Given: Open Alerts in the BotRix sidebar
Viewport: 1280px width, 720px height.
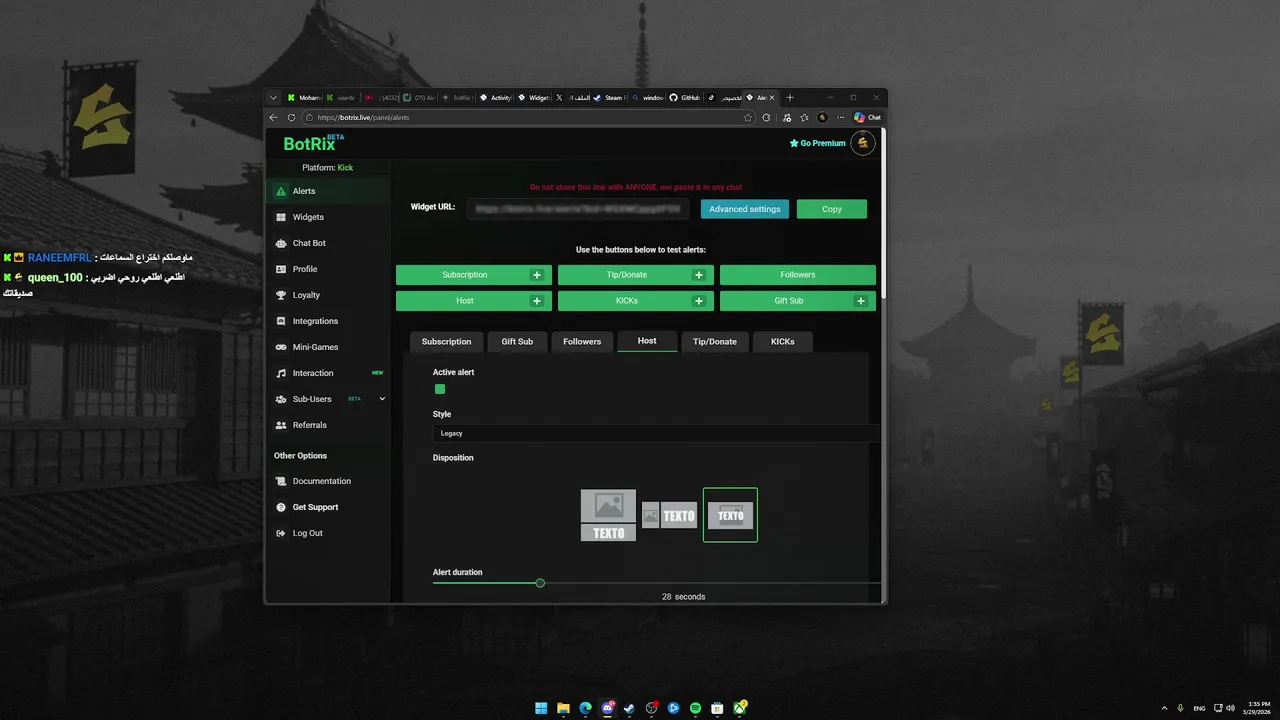Looking at the screenshot, I should click(x=328, y=191).
